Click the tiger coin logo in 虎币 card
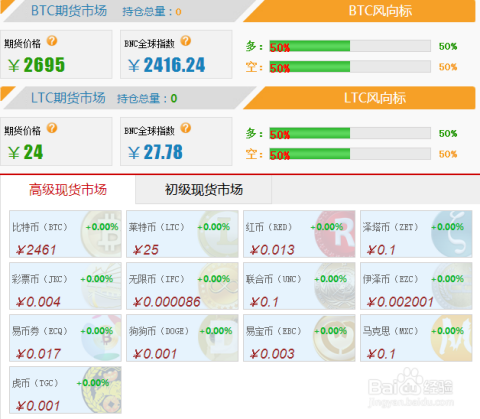480x419 pixels. (101, 390)
